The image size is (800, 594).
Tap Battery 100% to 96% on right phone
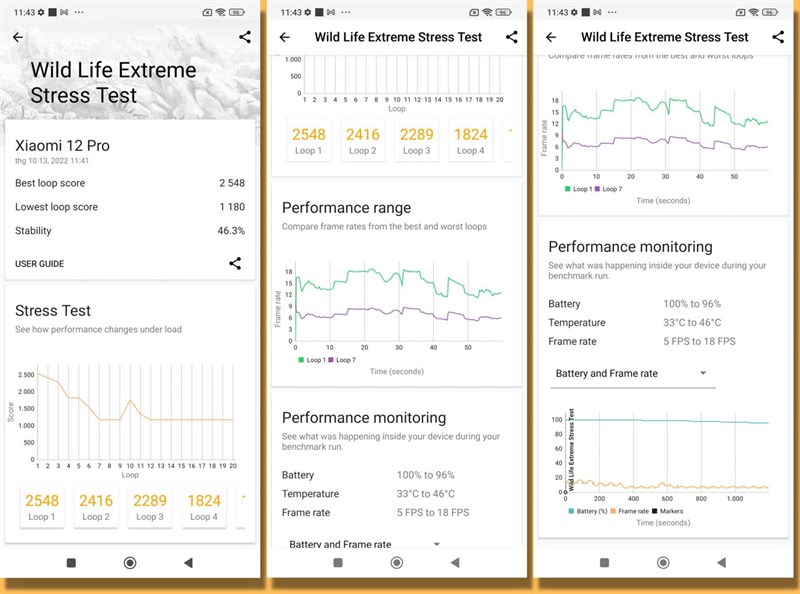635,304
